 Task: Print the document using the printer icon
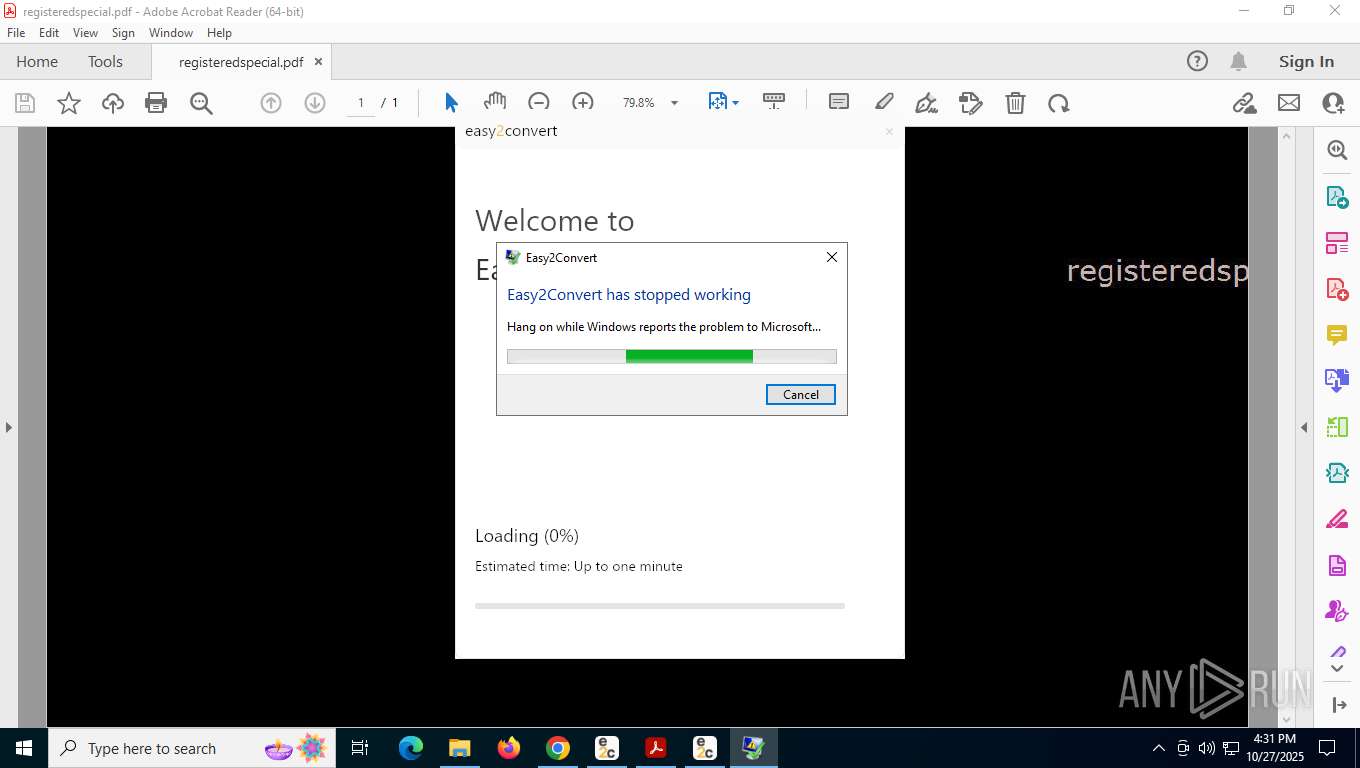(x=156, y=103)
